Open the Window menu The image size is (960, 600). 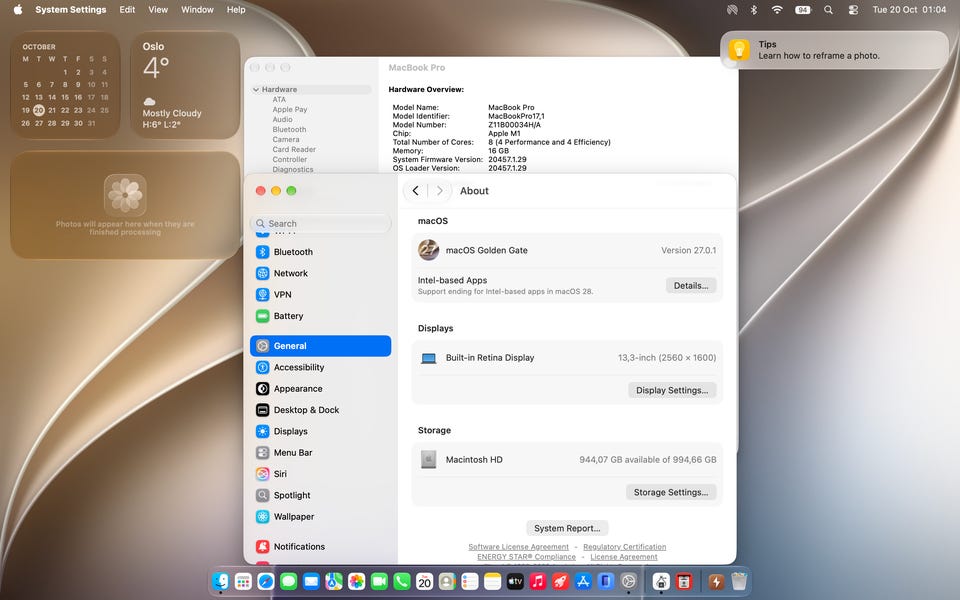point(197,10)
